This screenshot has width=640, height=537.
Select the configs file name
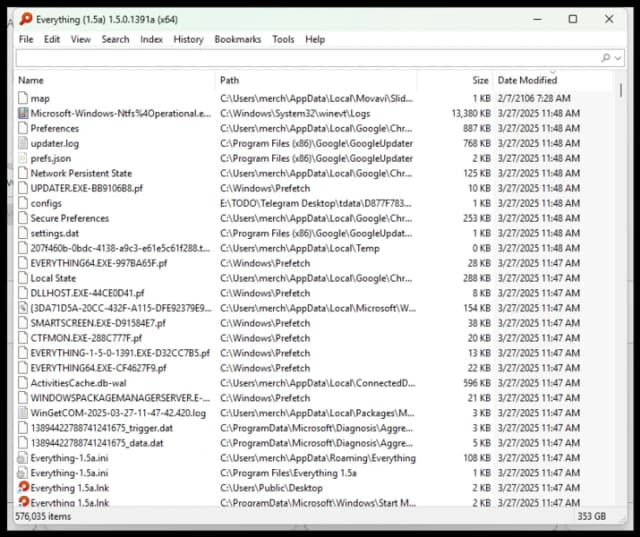click(x=46, y=204)
